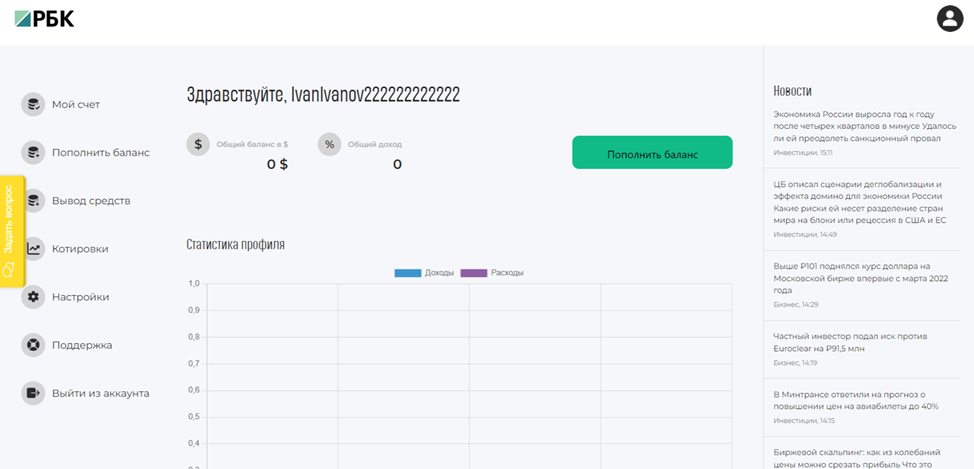The width and height of the screenshot is (974, 469).
Task: Open the Настройки gear icon
Action: 33,297
